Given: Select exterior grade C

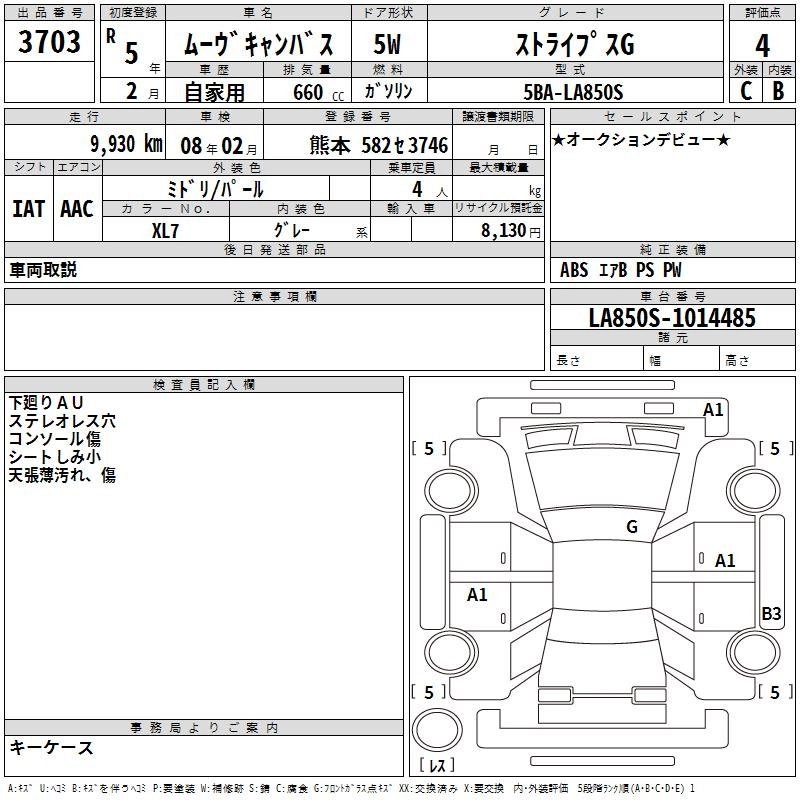Looking at the screenshot, I should click(x=746, y=91).
